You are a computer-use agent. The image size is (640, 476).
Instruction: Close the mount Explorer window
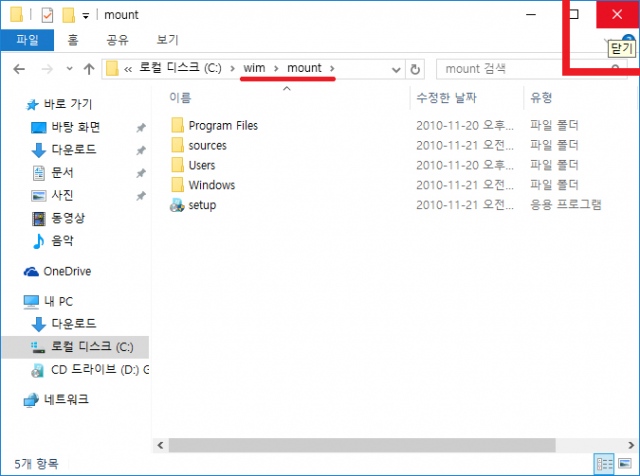click(x=617, y=15)
